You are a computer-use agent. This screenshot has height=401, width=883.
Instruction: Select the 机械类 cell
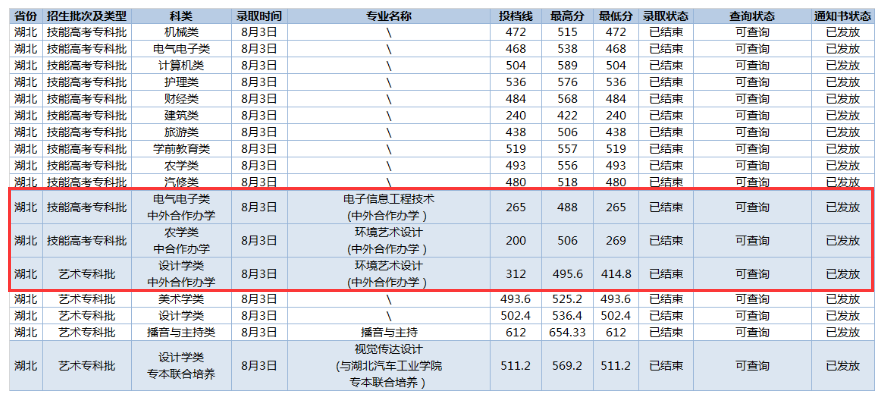tap(181, 33)
